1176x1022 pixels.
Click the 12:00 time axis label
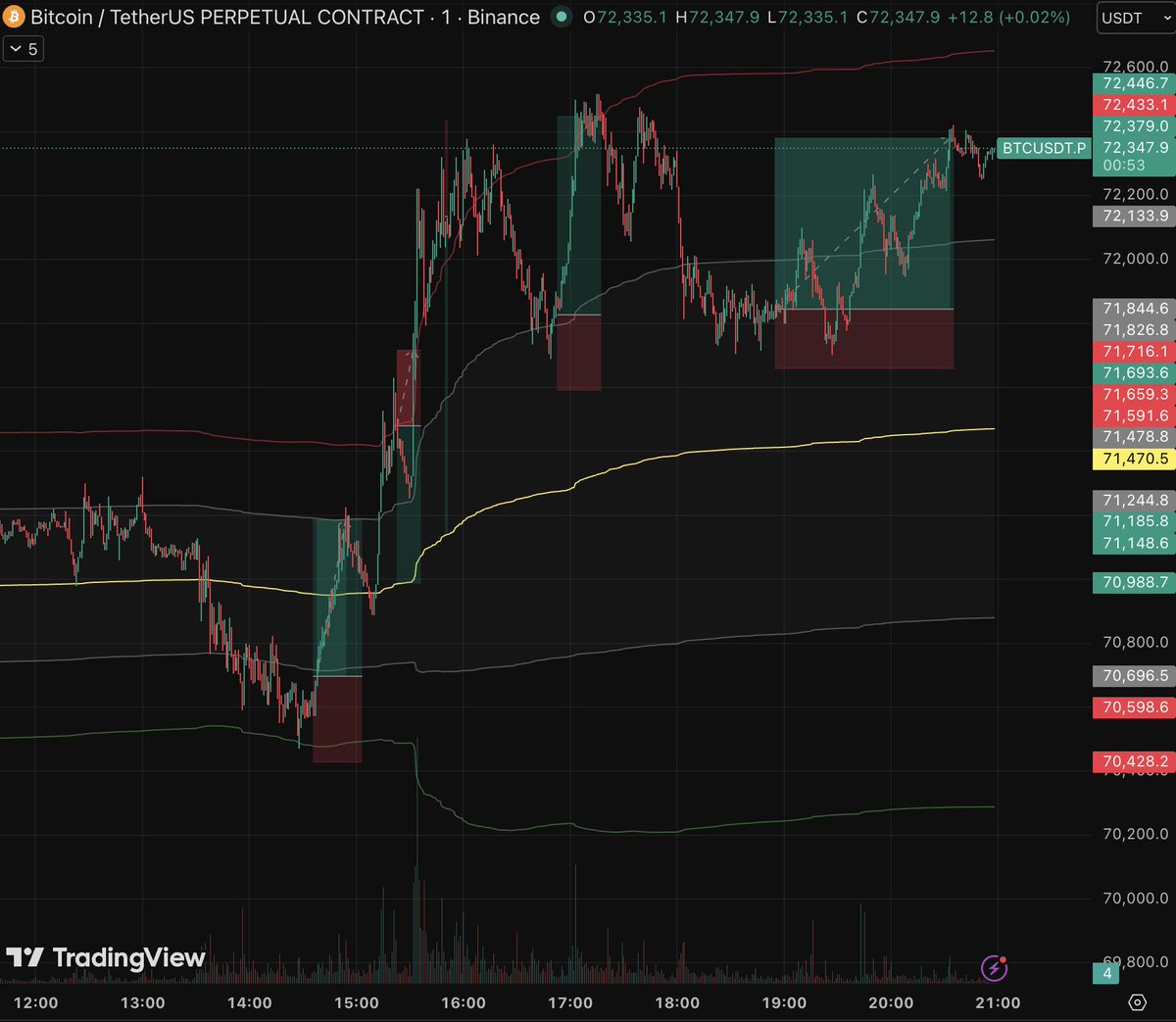coord(36,1002)
